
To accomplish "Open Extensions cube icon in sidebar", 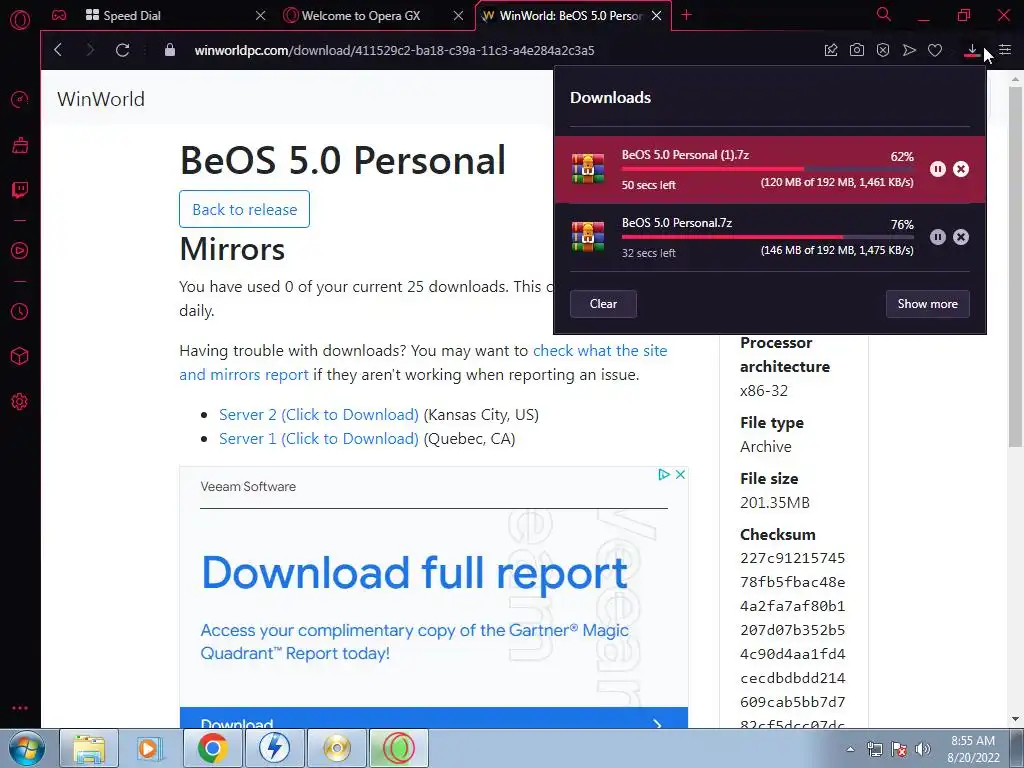I will [20, 356].
